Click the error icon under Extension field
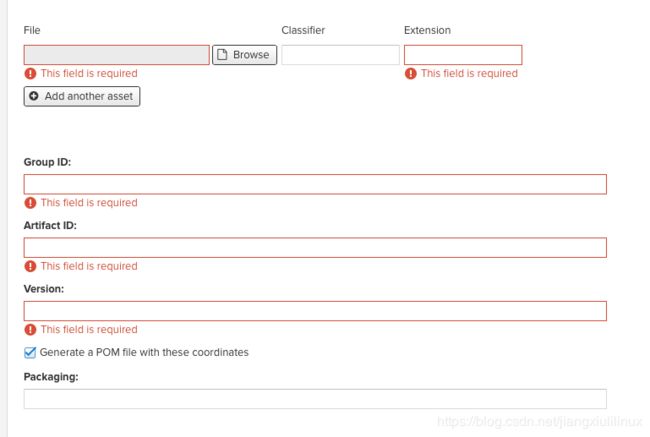650x437 pixels. pyautogui.click(x=410, y=73)
